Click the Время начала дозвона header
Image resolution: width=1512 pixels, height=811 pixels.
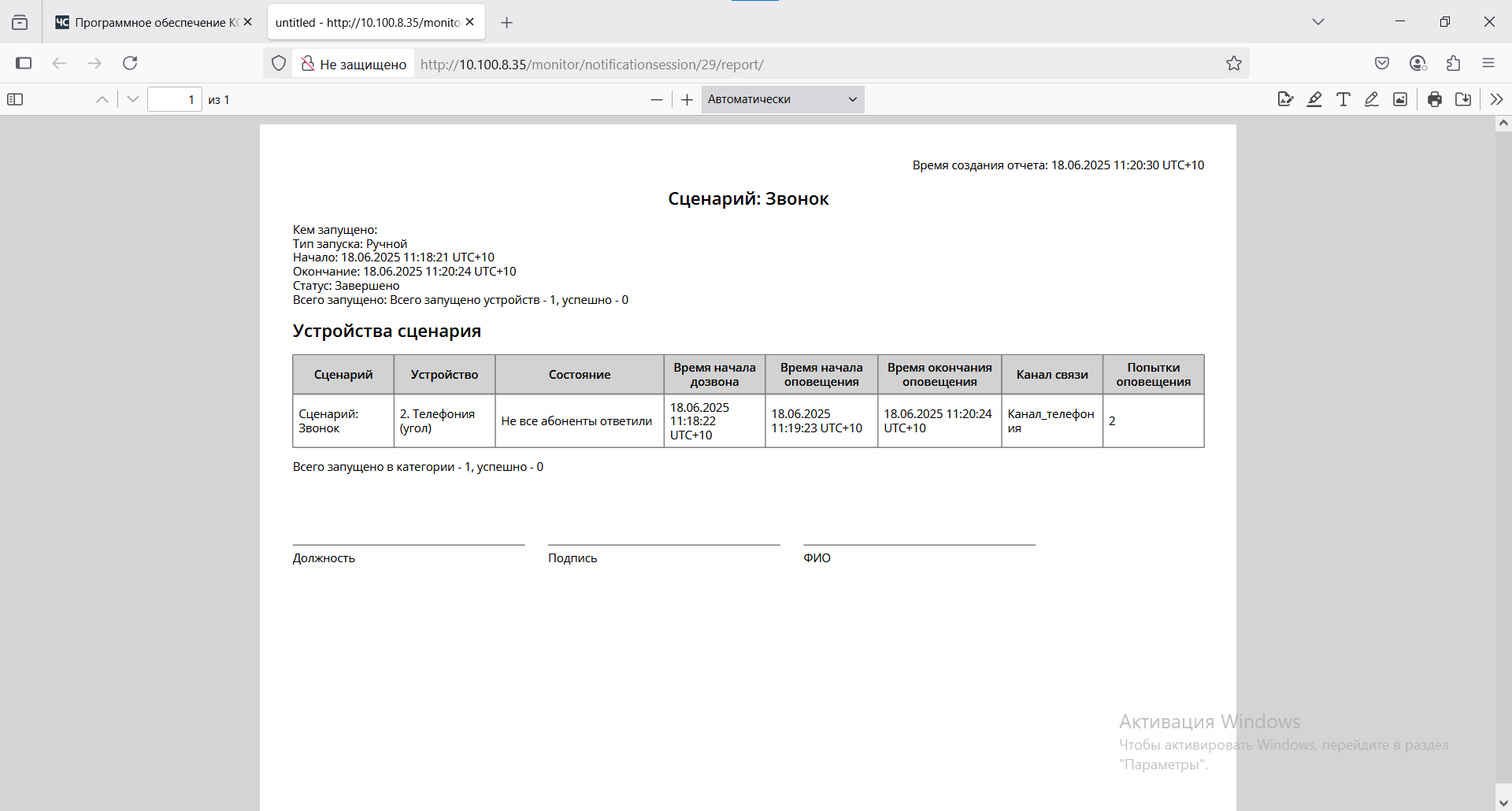coord(714,375)
